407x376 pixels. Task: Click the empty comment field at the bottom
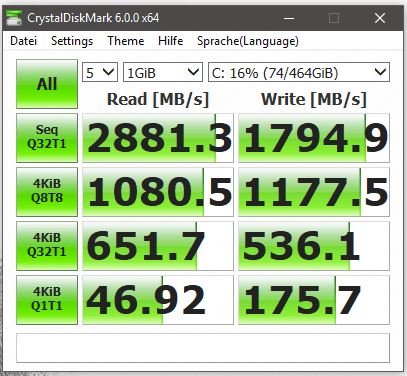pyautogui.click(x=203, y=348)
